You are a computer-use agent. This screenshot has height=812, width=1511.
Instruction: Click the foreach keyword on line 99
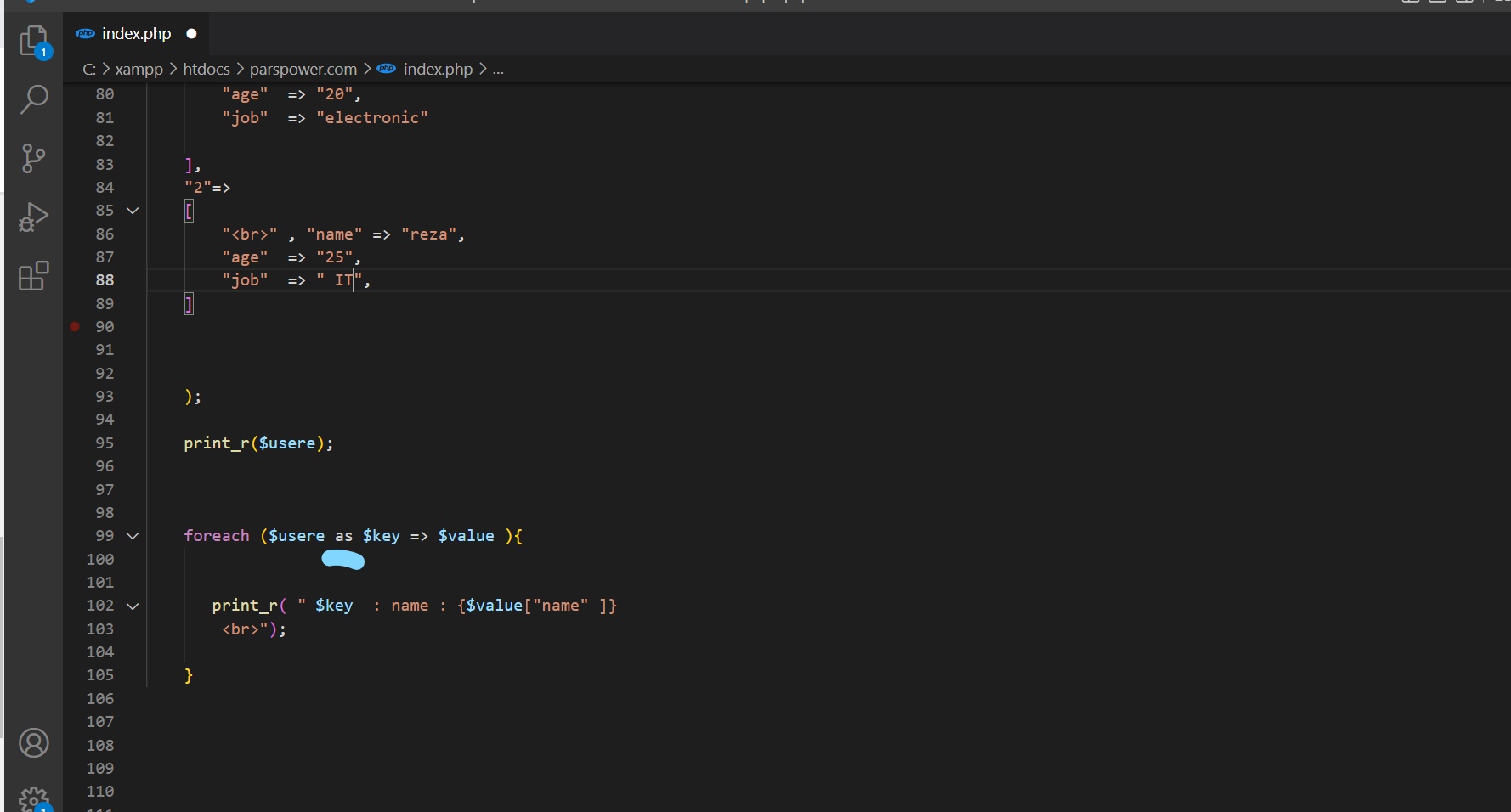pos(217,536)
